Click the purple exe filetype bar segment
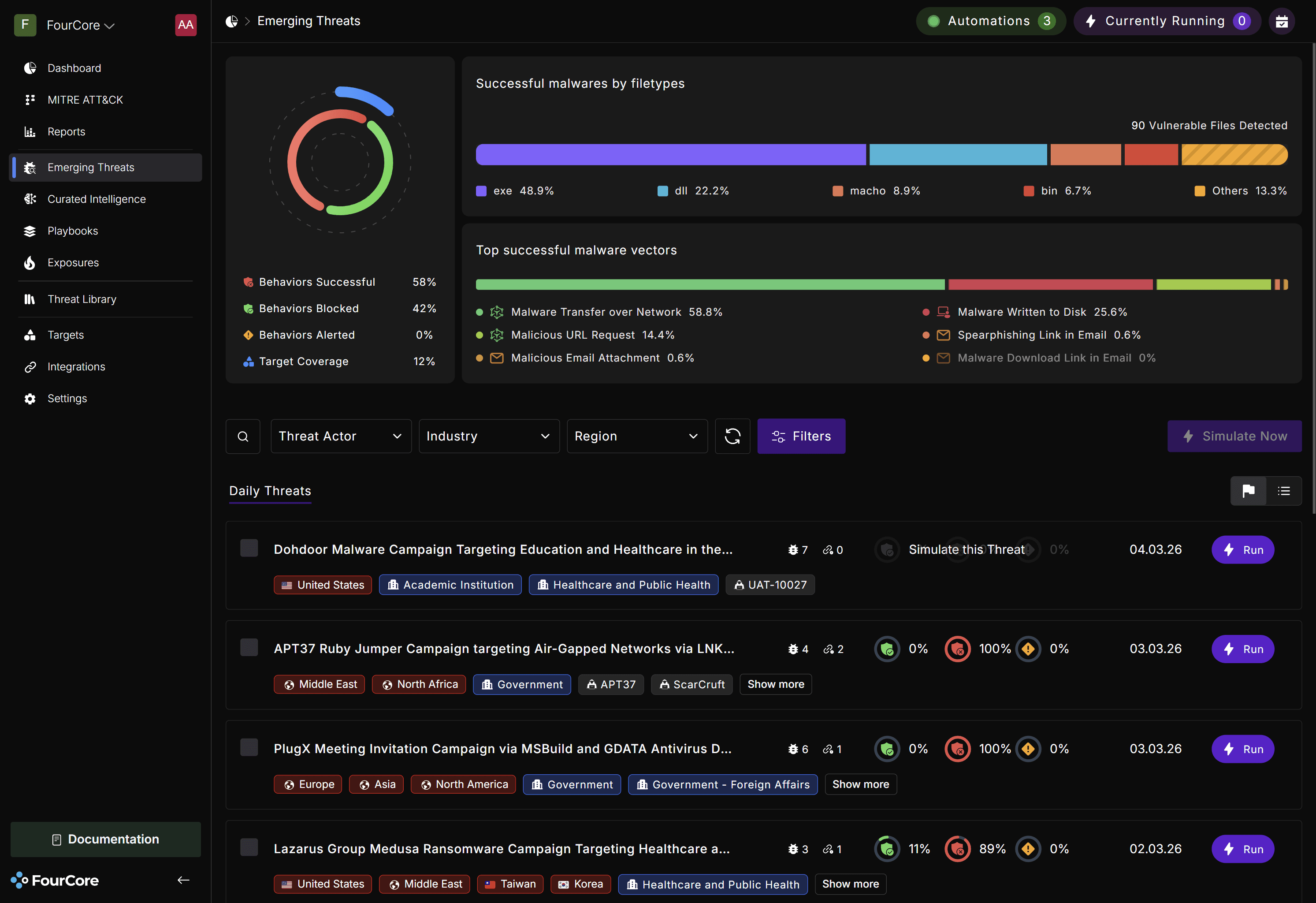The height and width of the screenshot is (903, 1316). pyautogui.click(x=670, y=155)
